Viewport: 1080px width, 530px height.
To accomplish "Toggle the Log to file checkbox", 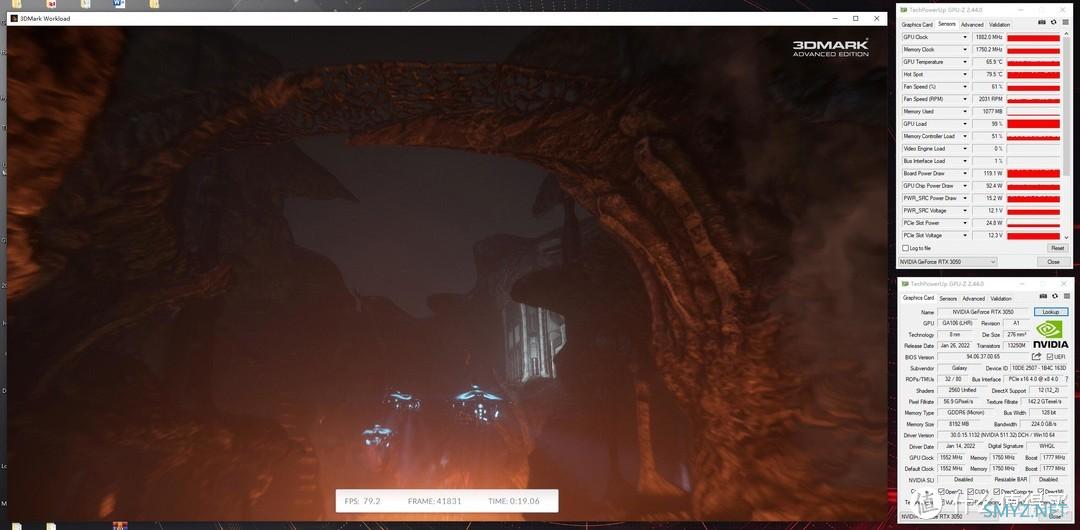I will pos(905,248).
